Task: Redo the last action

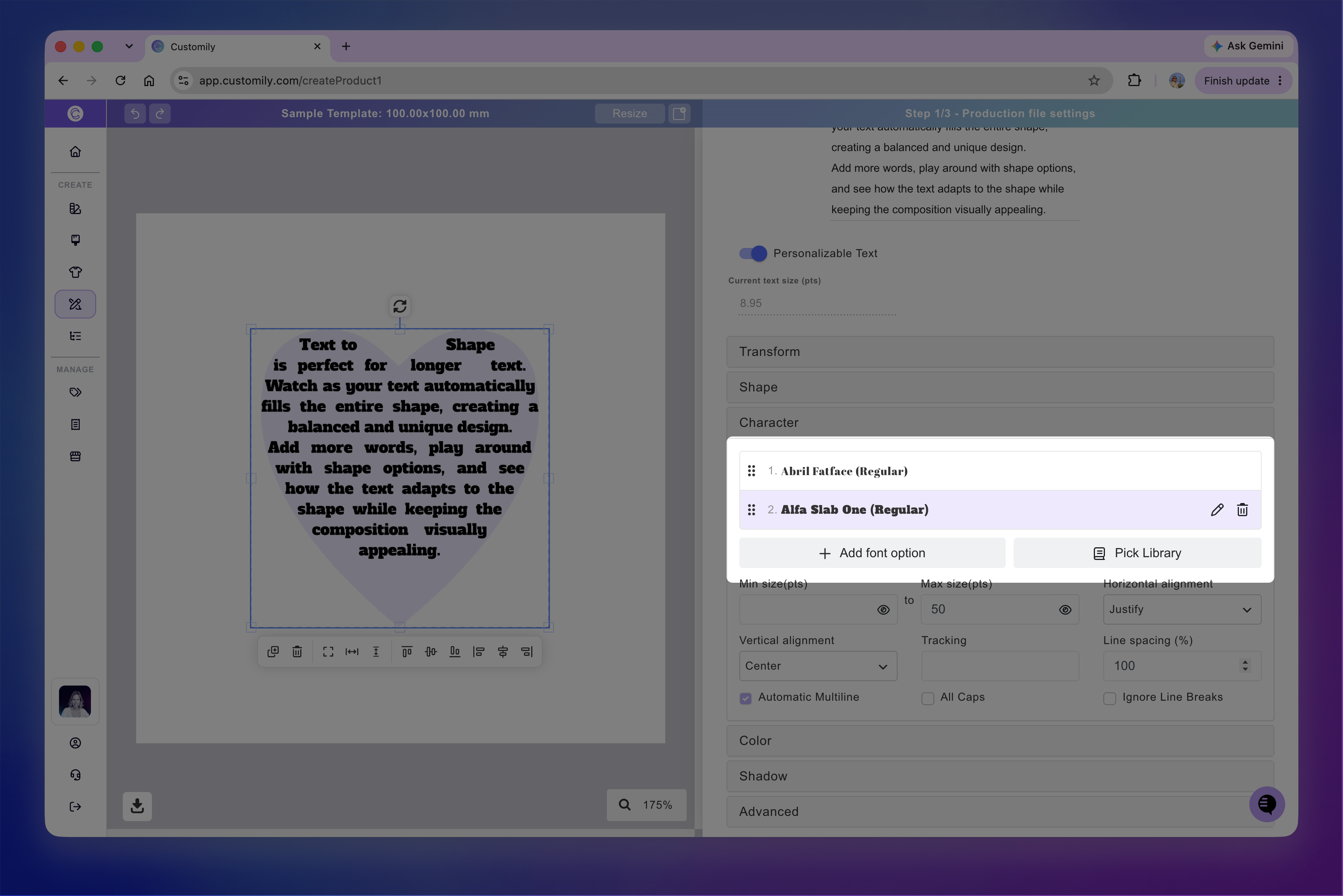Action: (x=160, y=113)
